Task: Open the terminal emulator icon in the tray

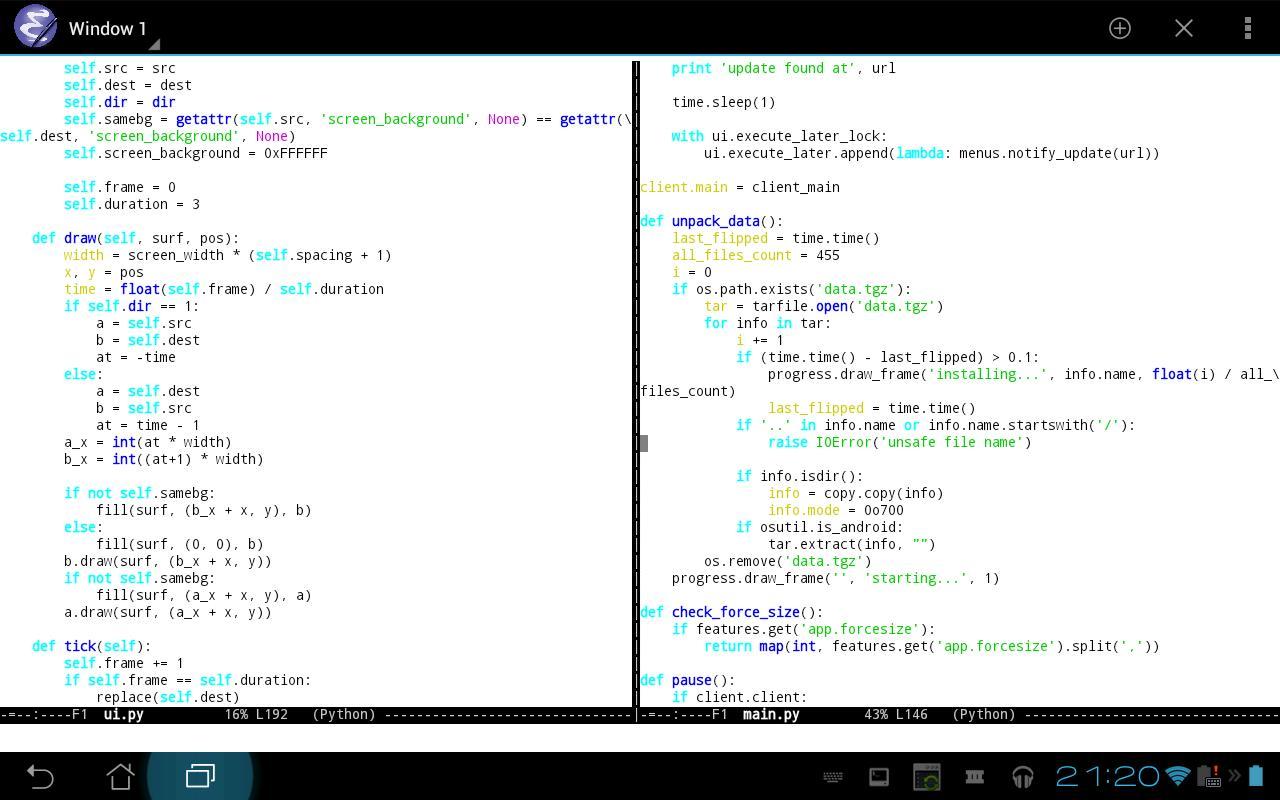Action: pyautogui.click(x=878, y=776)
